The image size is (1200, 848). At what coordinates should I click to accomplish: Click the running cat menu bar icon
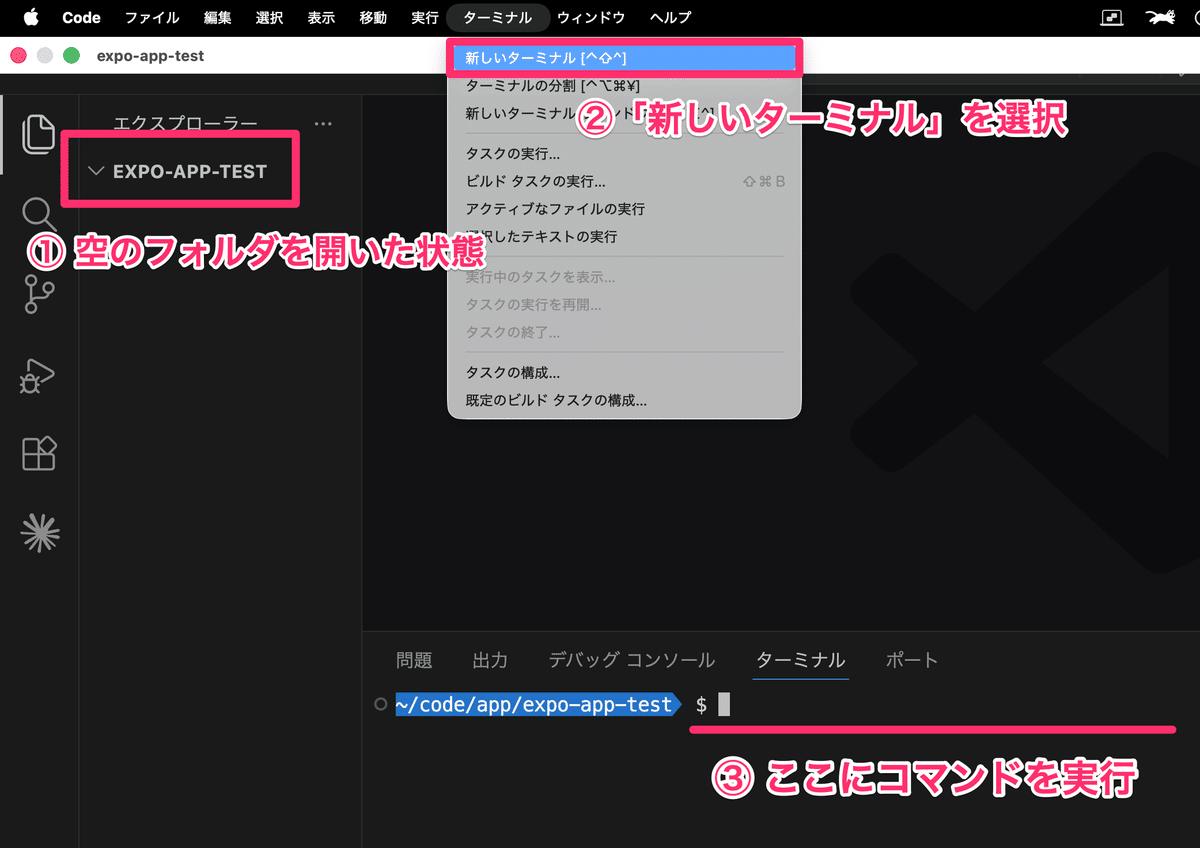(1161, 17)
